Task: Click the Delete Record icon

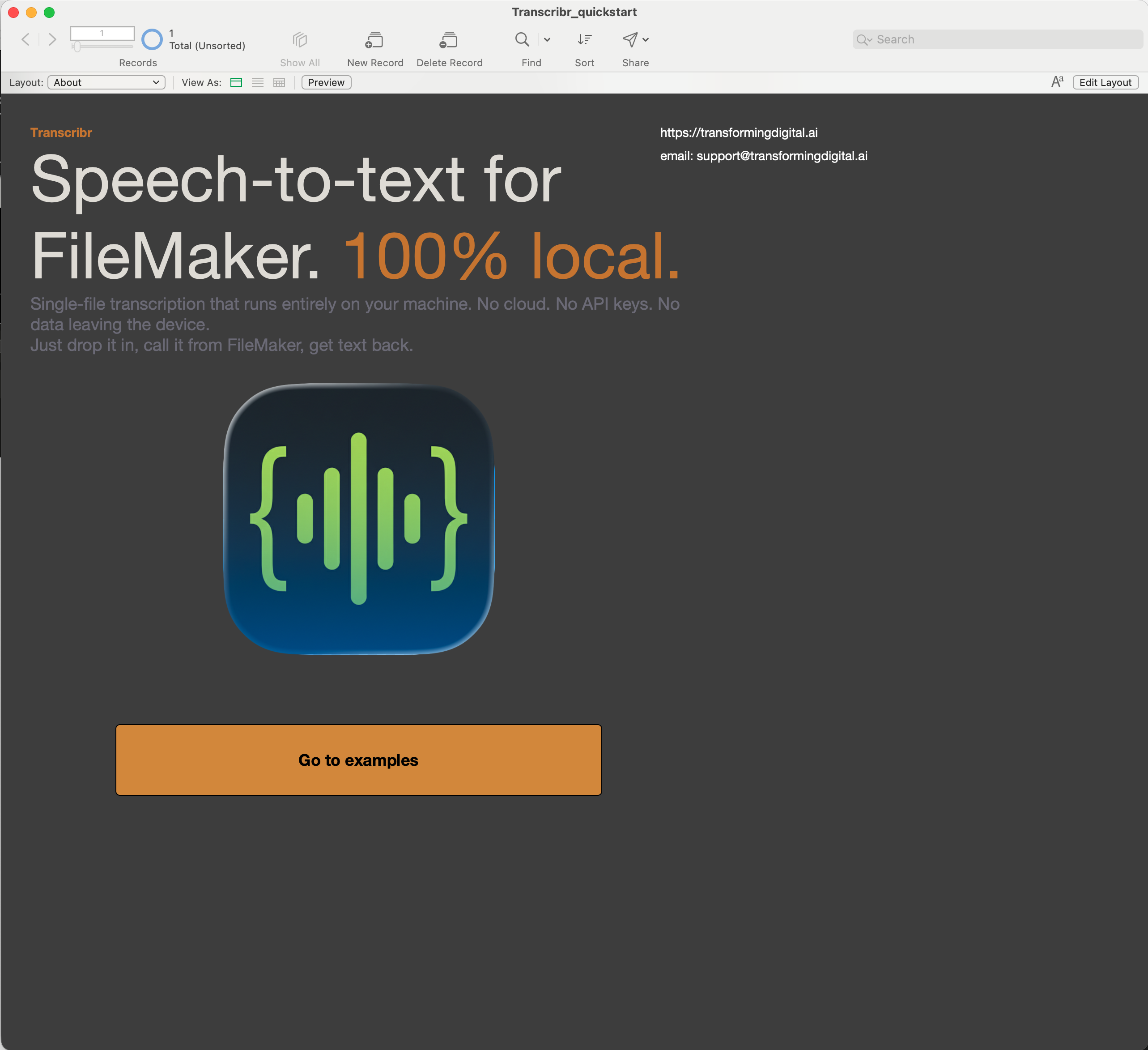Action: point(449,40)
